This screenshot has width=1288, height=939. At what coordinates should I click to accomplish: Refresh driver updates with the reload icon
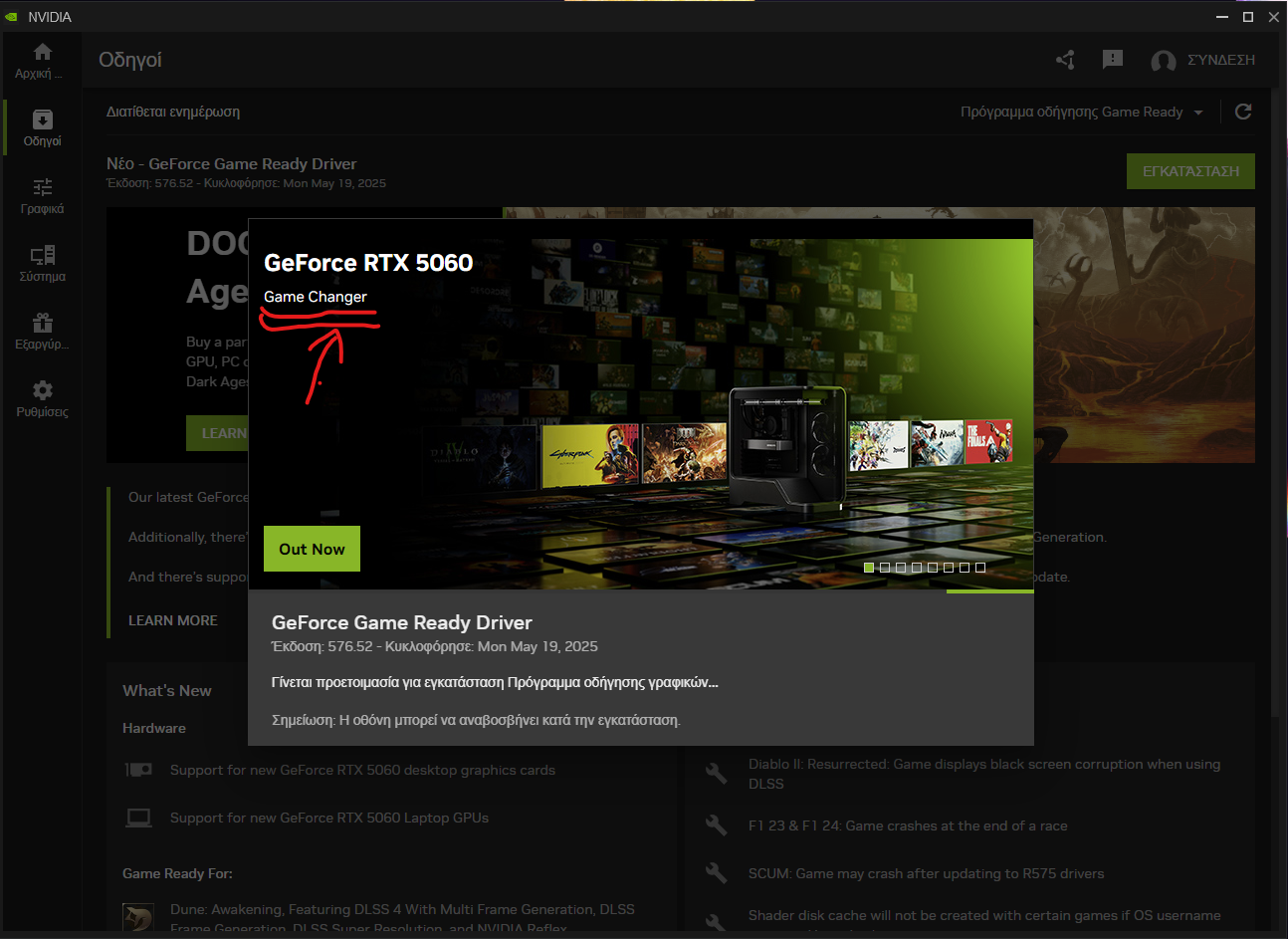click(x=1243, y=112)
